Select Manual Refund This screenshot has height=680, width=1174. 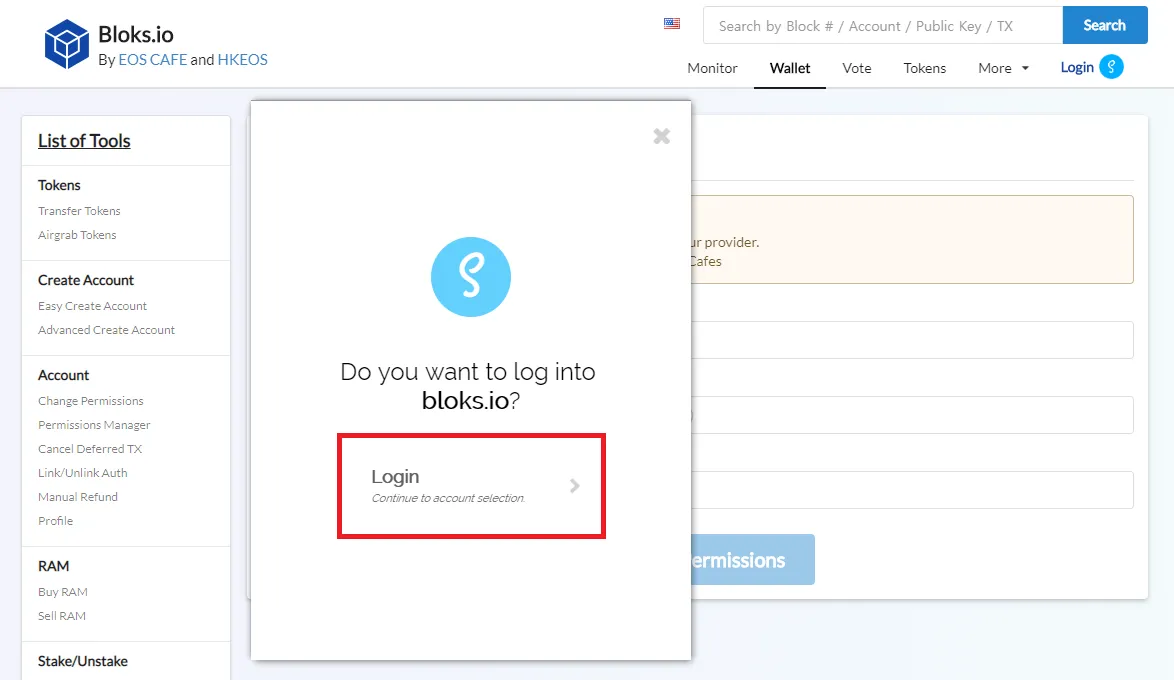point(78,497)
